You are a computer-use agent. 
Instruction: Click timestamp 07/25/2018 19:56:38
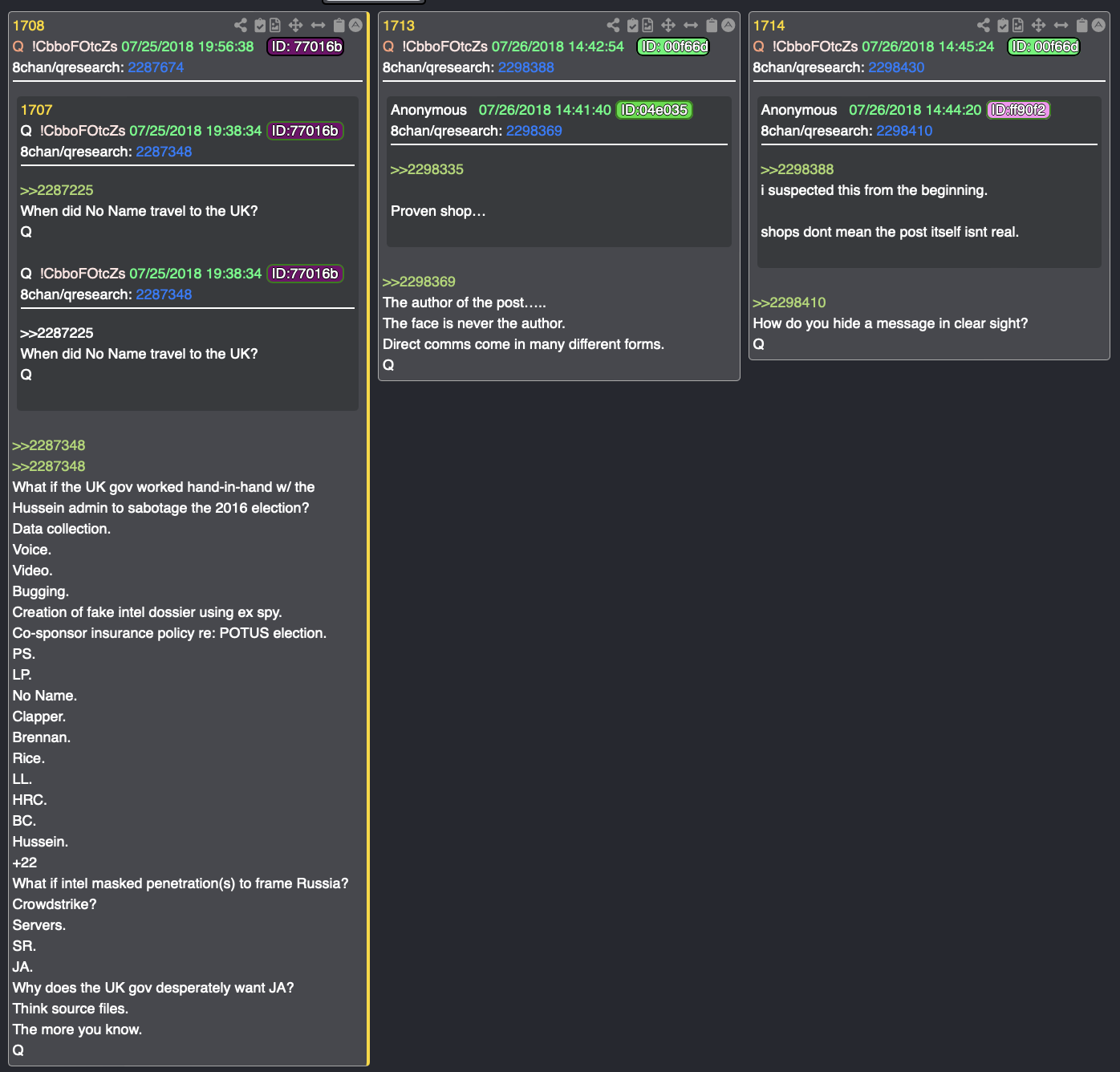(188, 47)
